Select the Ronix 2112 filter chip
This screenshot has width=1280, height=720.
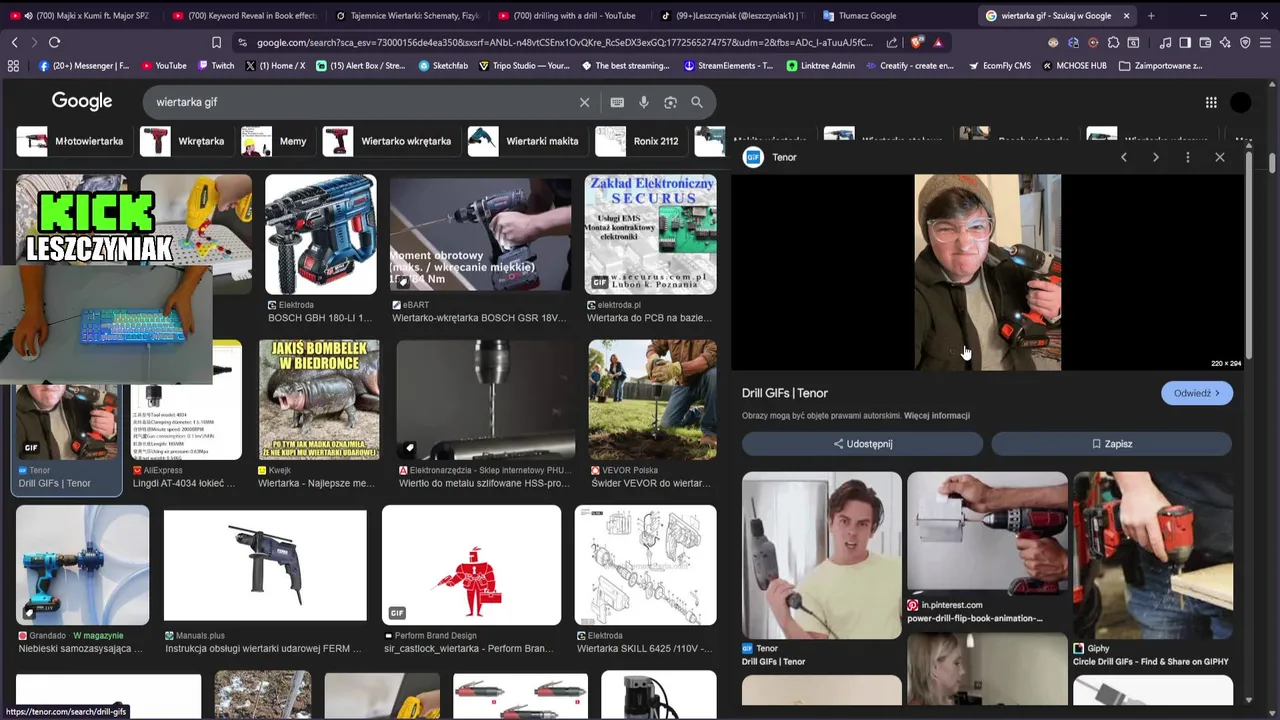[x=641, y=141]
